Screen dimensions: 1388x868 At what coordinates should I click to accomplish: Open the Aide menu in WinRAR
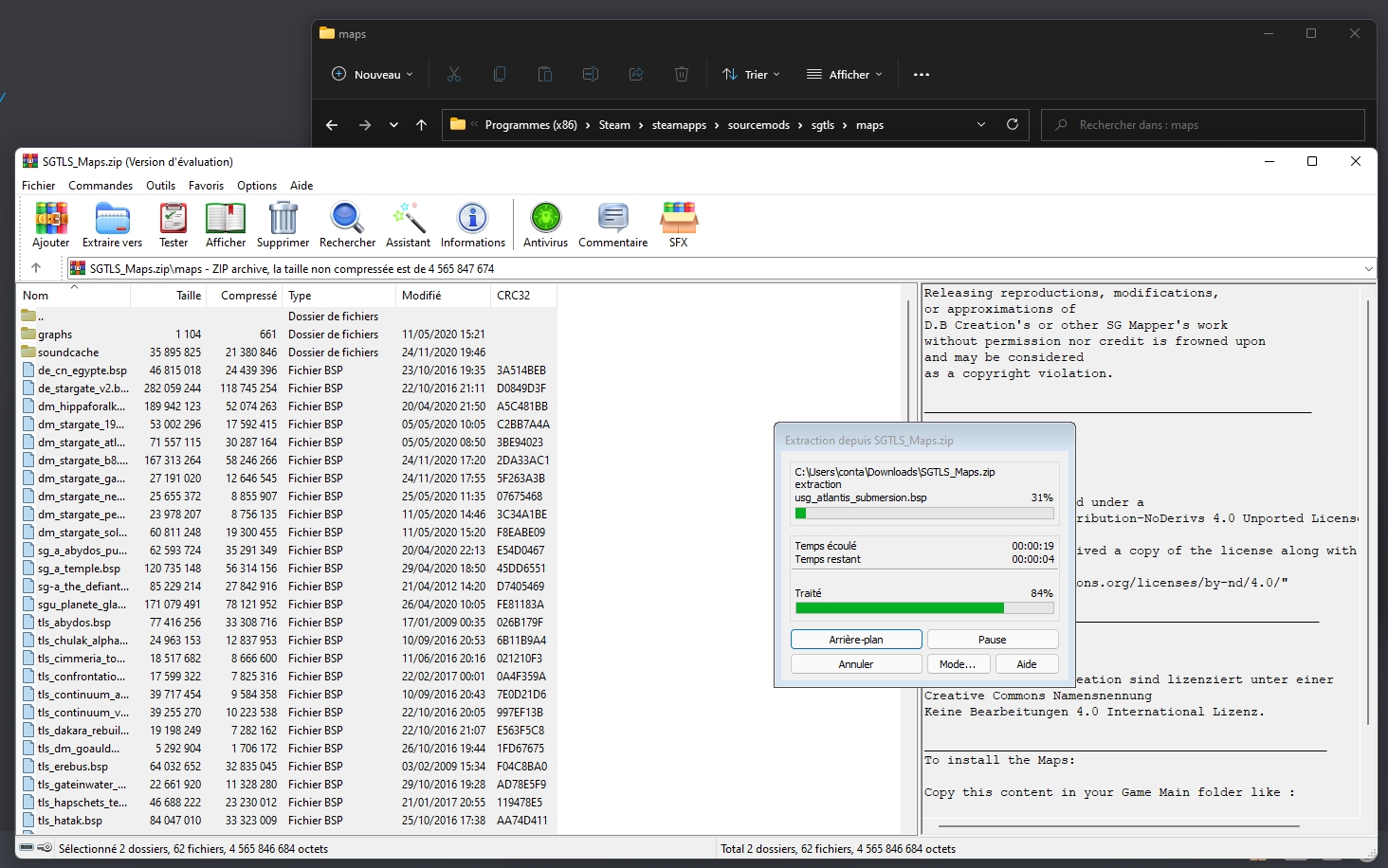click(301, 186)
